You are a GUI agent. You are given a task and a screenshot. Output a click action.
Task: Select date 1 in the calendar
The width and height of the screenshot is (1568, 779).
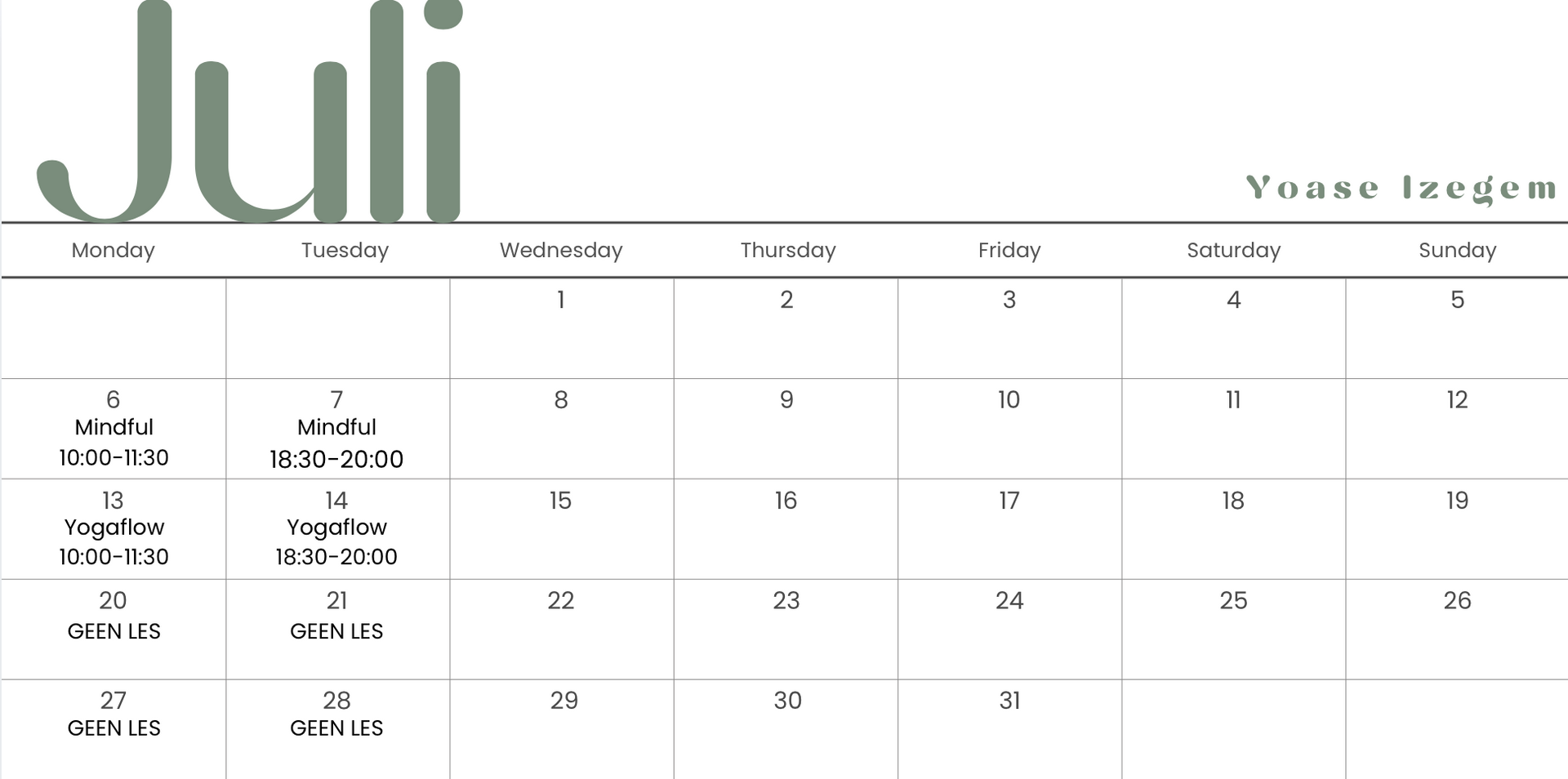(x=561, y=300)
